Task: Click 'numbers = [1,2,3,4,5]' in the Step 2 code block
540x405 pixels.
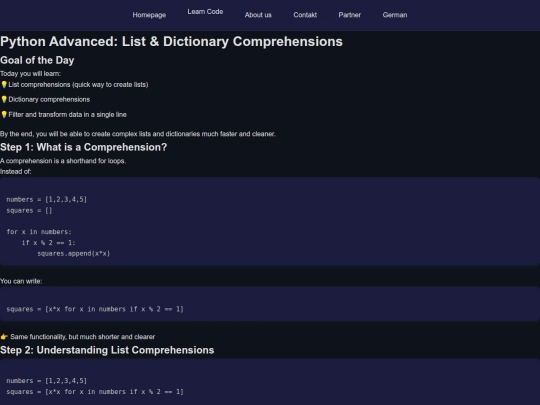Action: pos(46,381)
